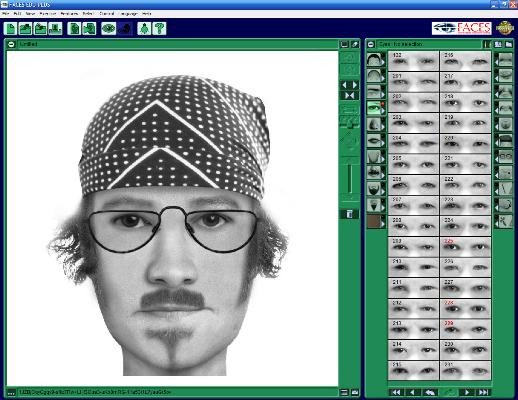Screen dimensions: 518x400
Task: Choose eyes thumbnail number 204
Action: coord(413,144)
